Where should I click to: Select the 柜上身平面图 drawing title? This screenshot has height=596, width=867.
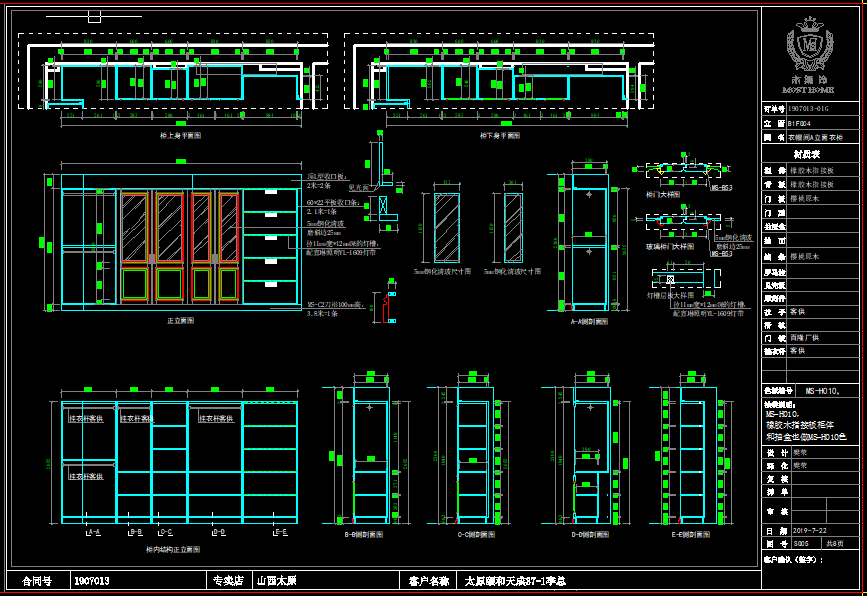(180, 135)
